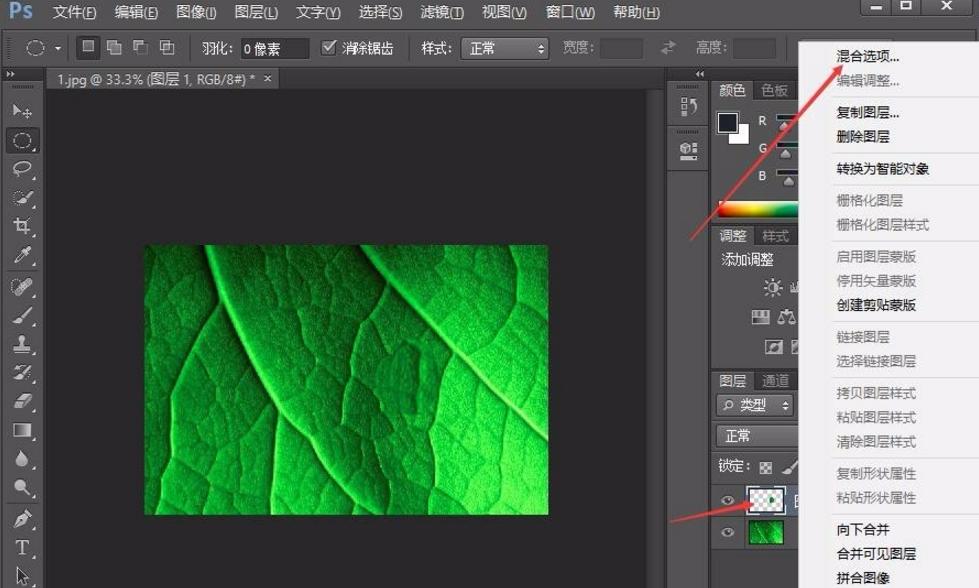The height and width of the screenshot is (588, 979).
Task: Click the foreground color swatch
Action: coord(727,124)
